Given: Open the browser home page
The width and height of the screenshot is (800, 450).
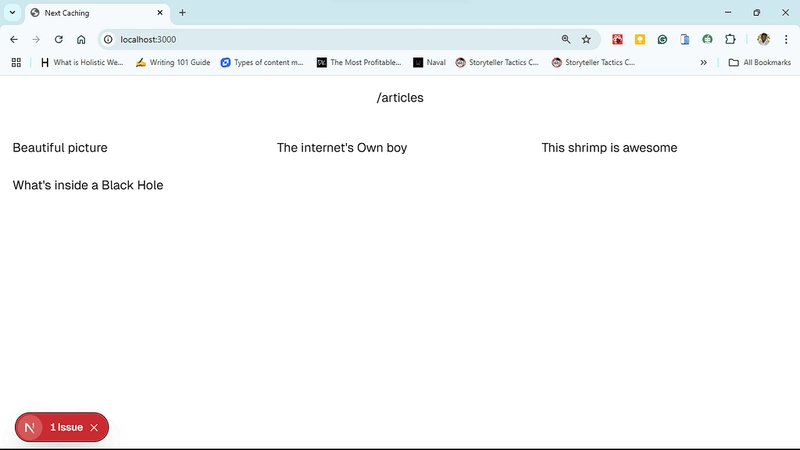Looking at the screenshot, I should point(81,39).
